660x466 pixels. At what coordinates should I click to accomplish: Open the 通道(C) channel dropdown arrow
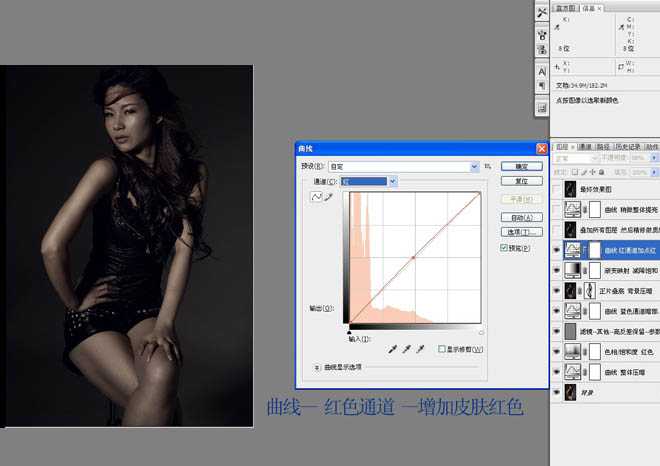click(393, 181)
